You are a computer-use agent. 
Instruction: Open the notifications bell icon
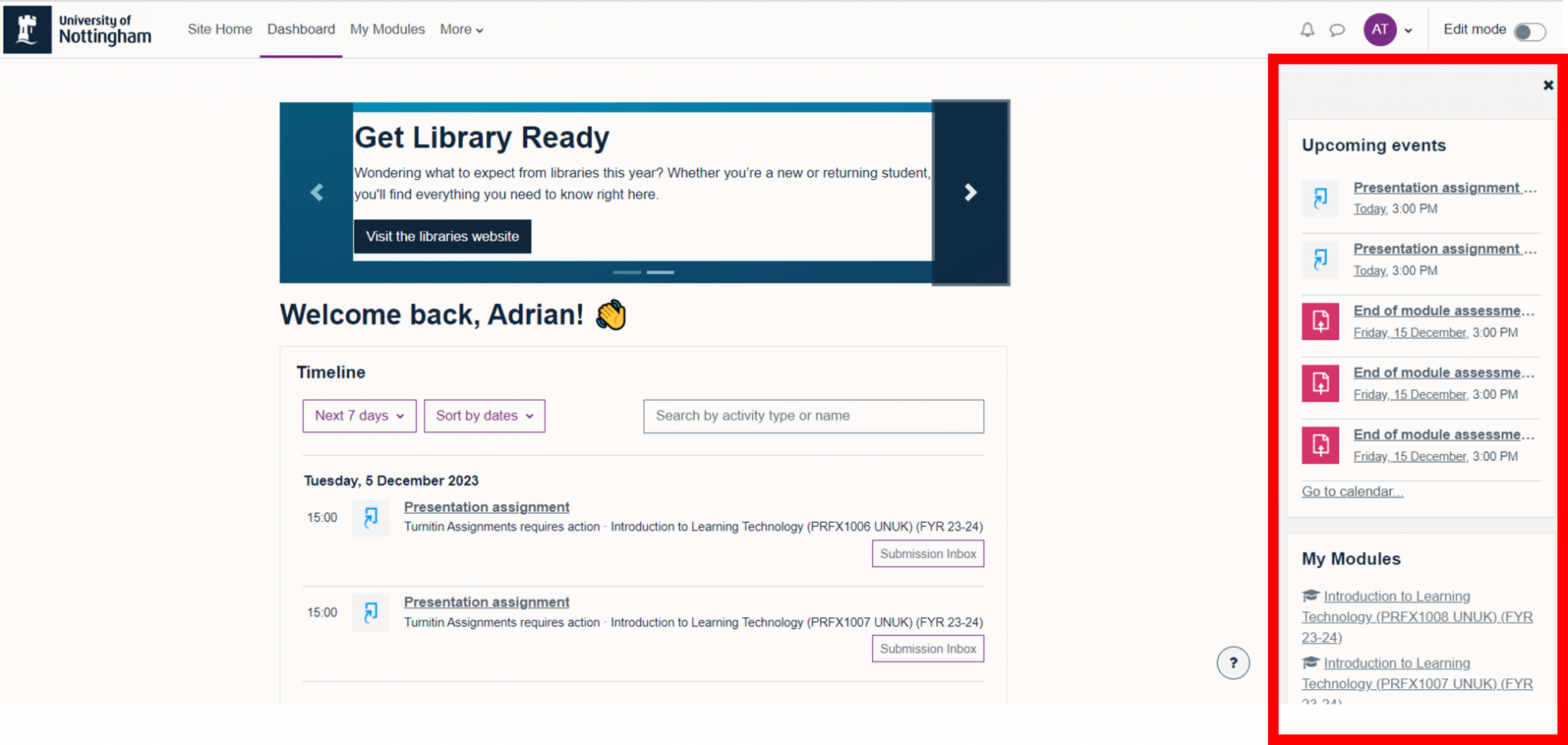pos(1307,30)
